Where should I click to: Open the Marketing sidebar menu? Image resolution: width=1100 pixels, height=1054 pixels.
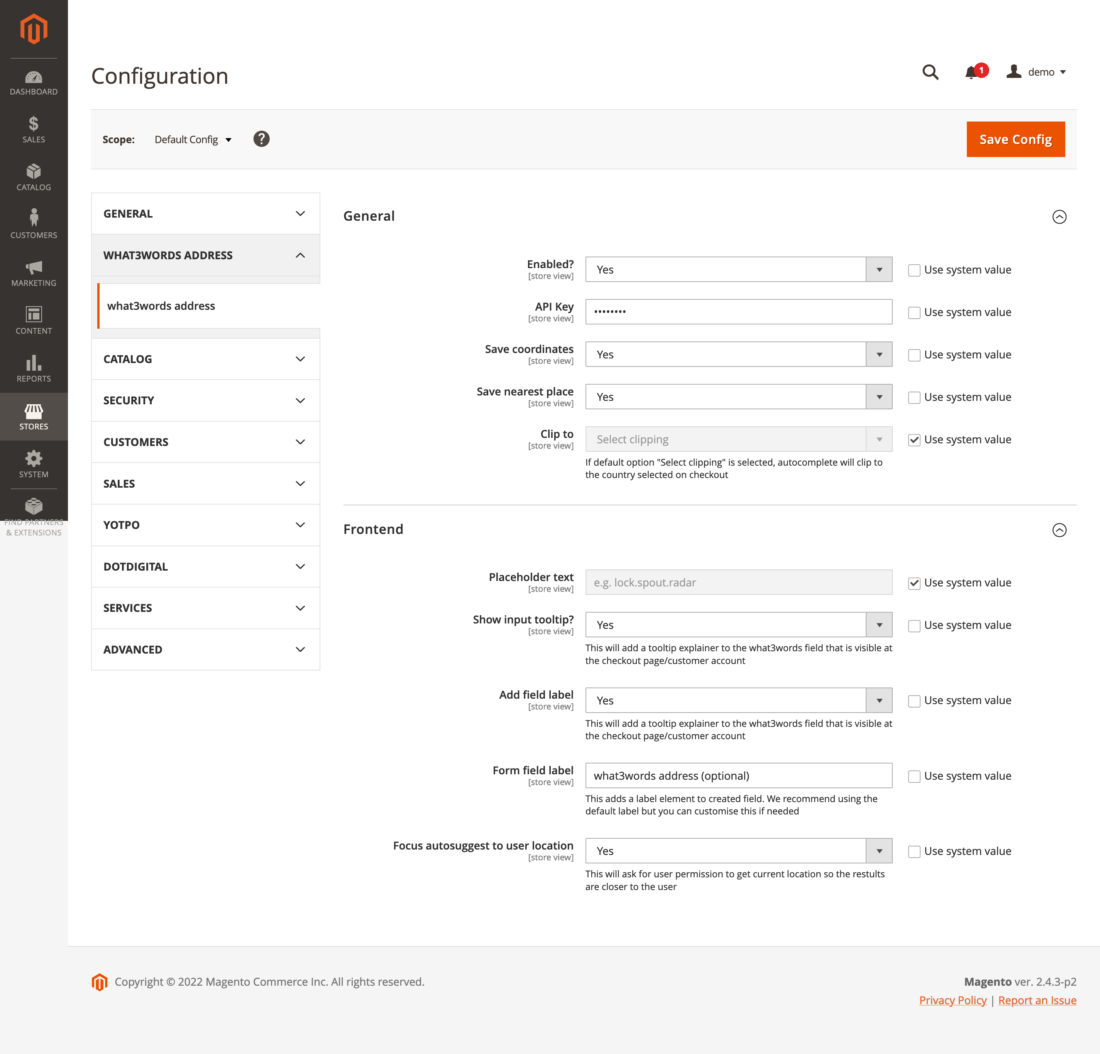click(34, 273)
